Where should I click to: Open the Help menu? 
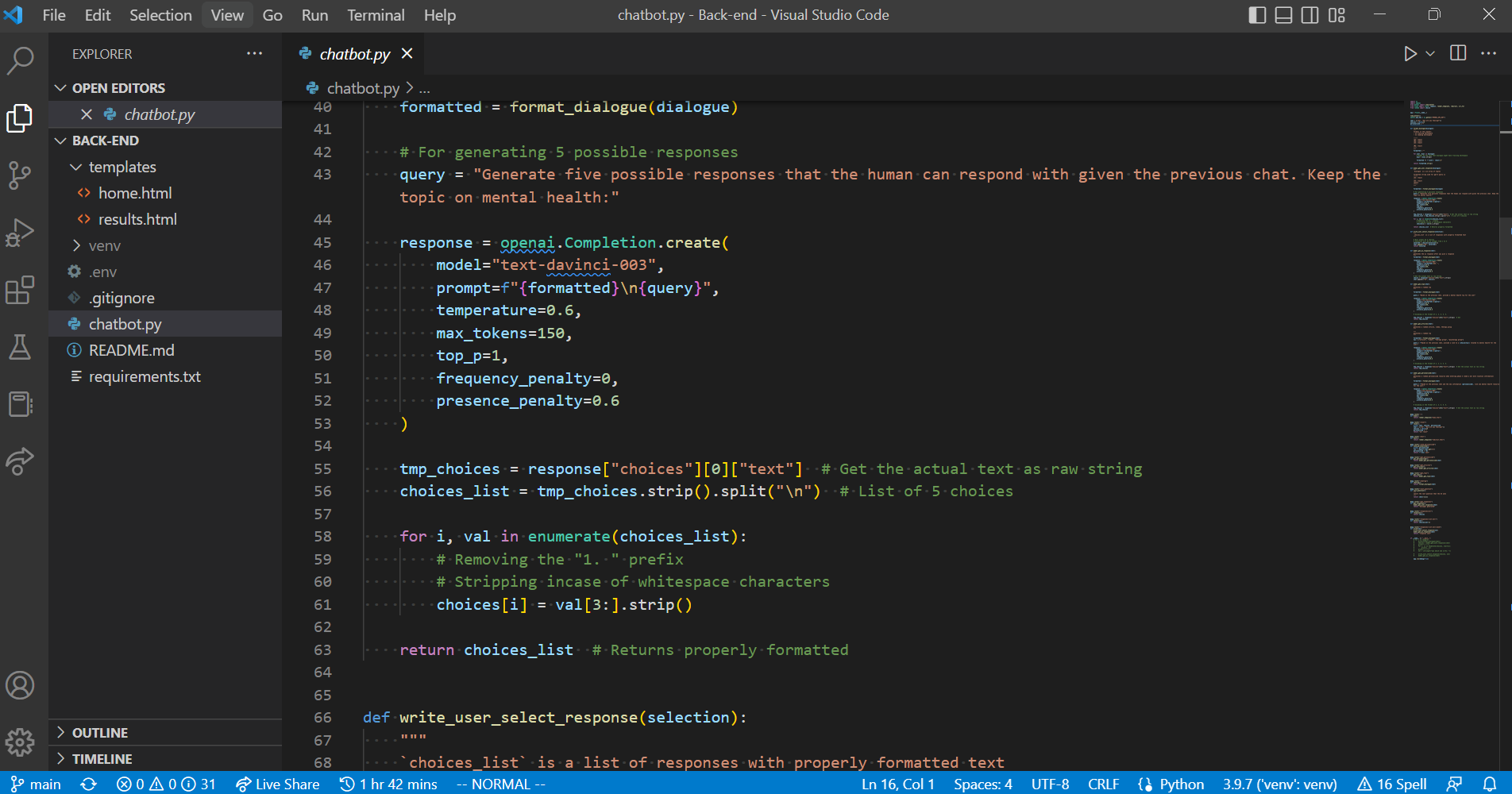pos(440,15)
